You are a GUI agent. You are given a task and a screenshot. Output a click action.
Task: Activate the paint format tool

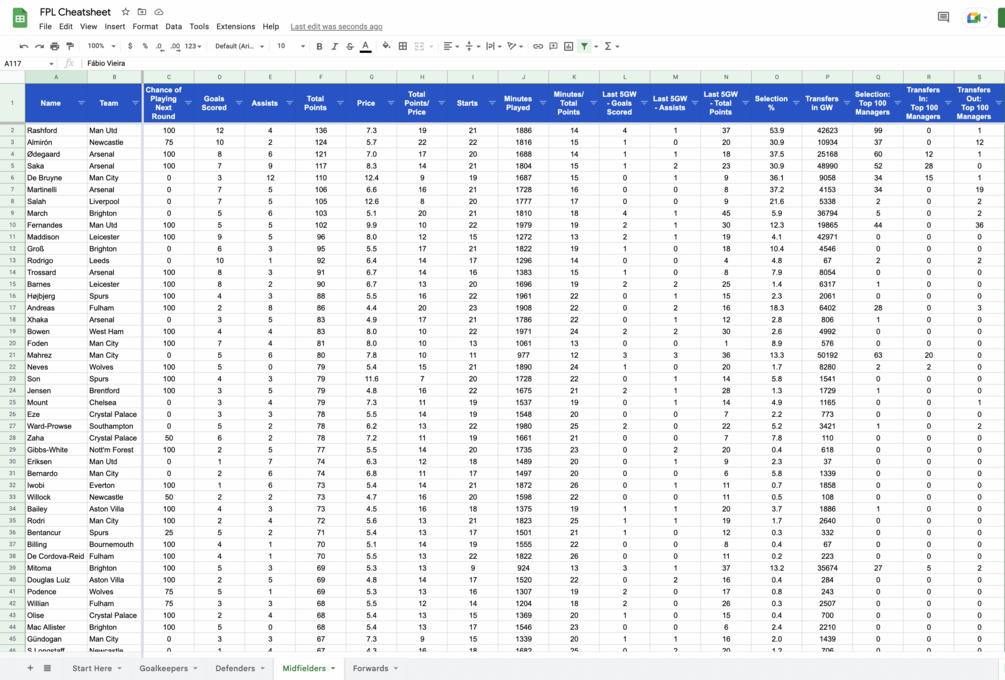click(70, 46)
